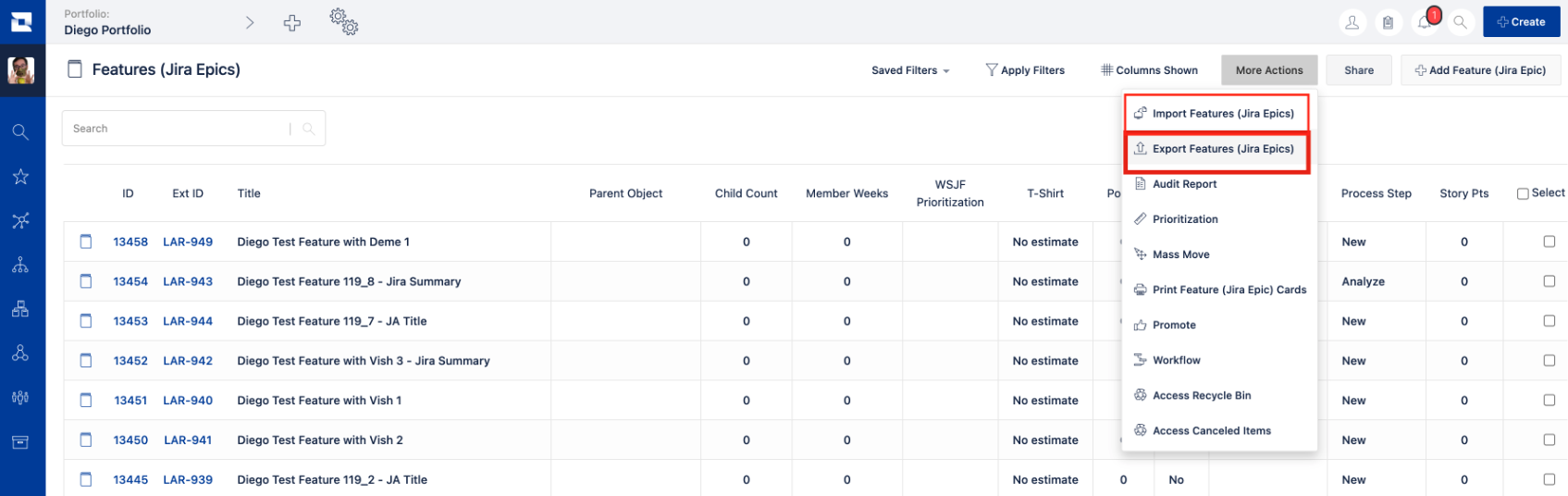
Task: Click the Share button
Action: (x=1359, y=70)
